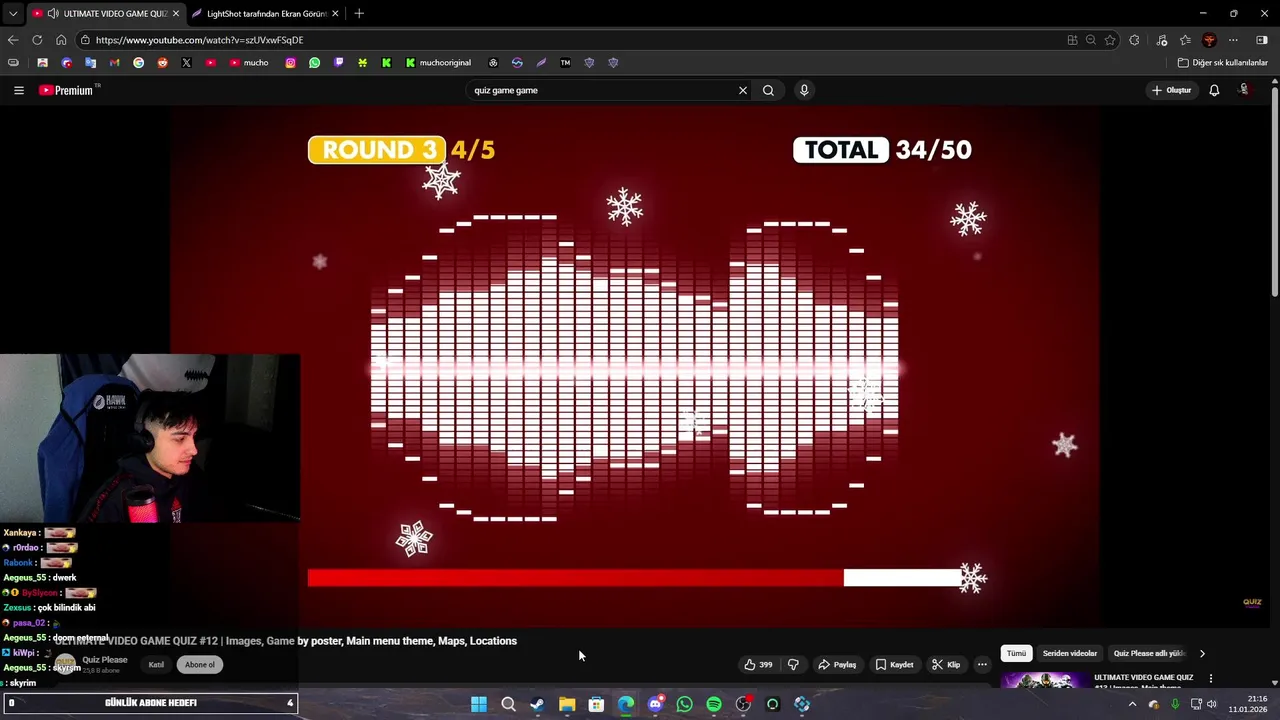Close the ULTIMATE VIDEO GAME QUIZ tab
The width and height of the screenshot is (1280, 720).
pos(176,13)
